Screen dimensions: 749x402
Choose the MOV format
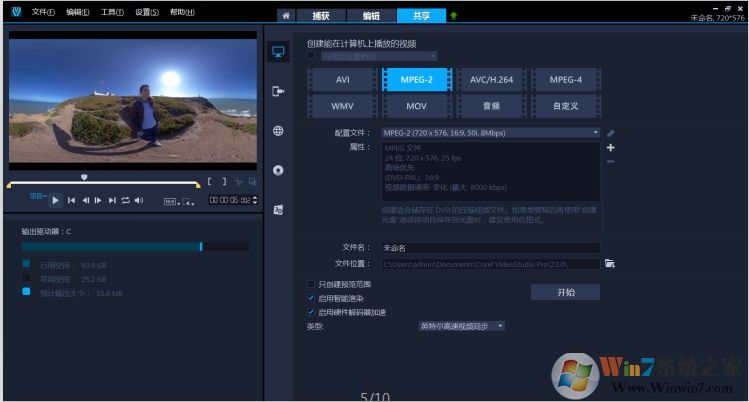(417, 106)
